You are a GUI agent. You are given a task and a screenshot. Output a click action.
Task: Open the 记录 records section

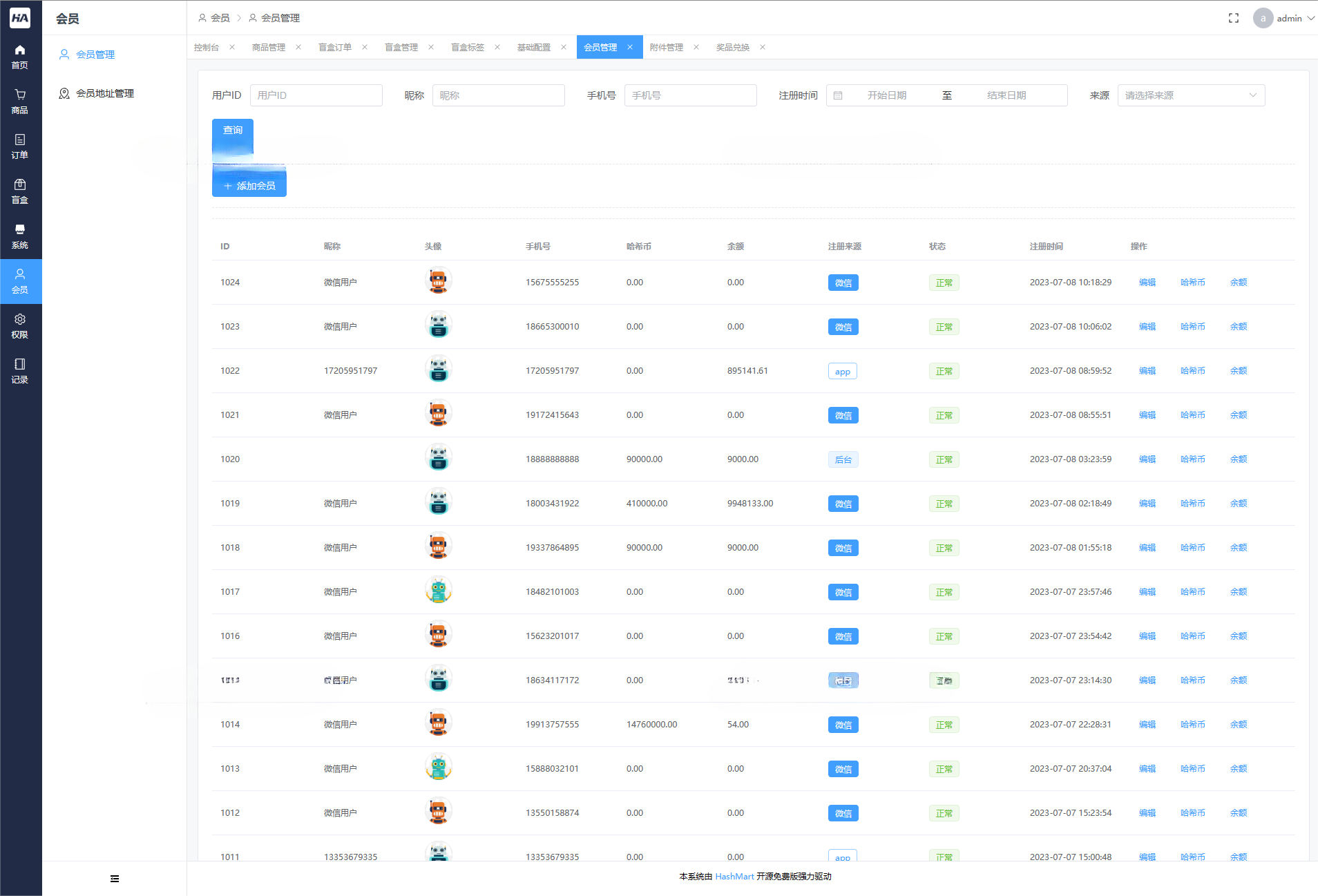pos(20,371)
